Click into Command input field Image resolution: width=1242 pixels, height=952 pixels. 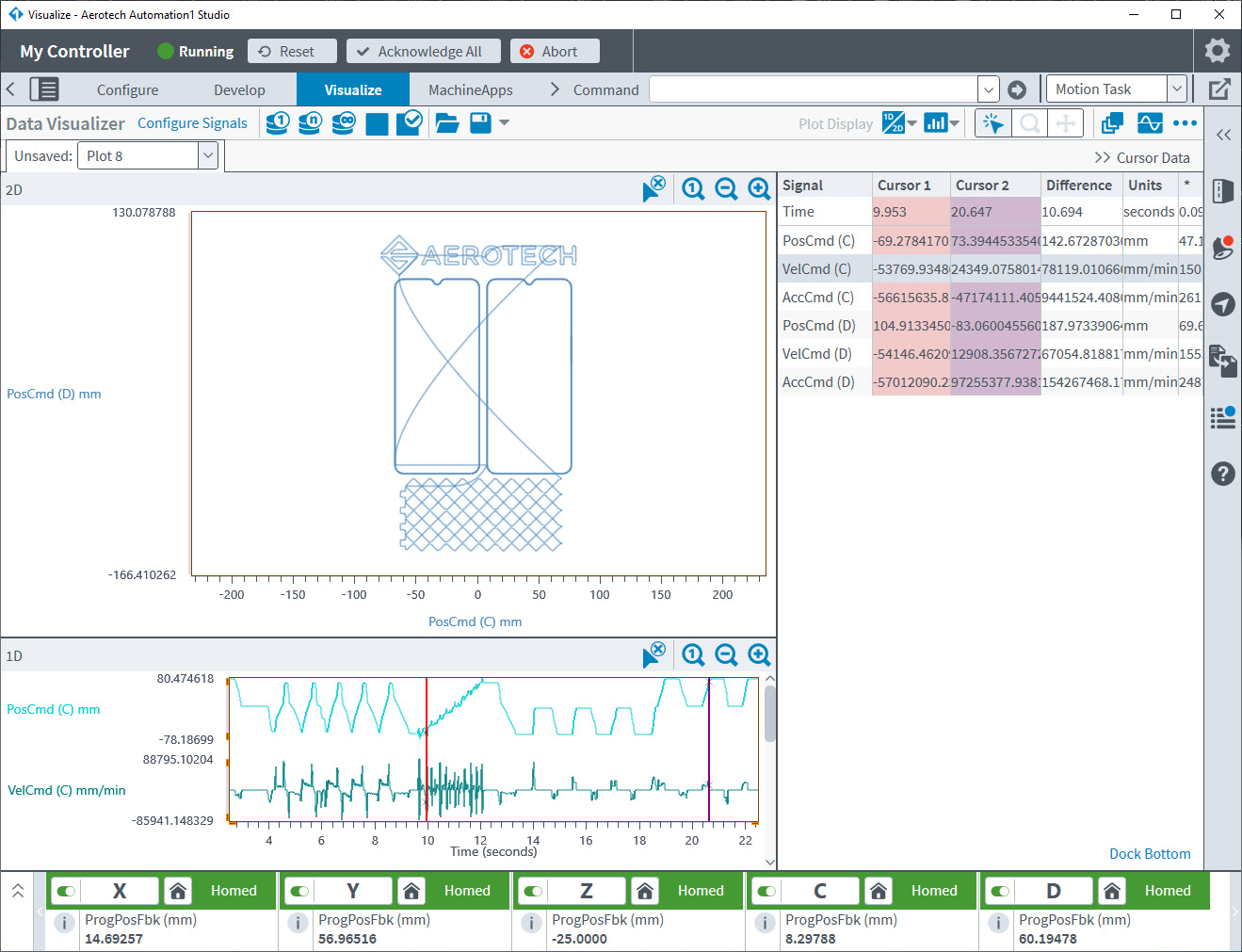point(814,89)
